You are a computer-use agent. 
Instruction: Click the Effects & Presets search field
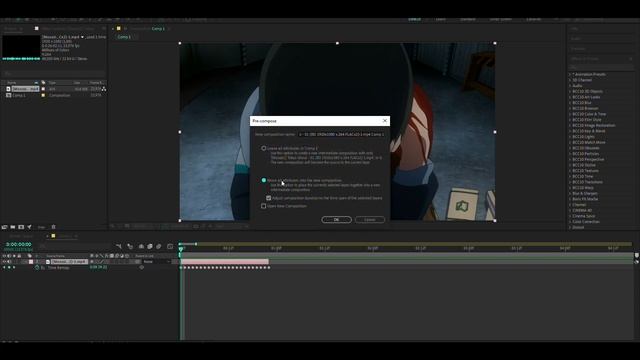click(x=601, y=67)
